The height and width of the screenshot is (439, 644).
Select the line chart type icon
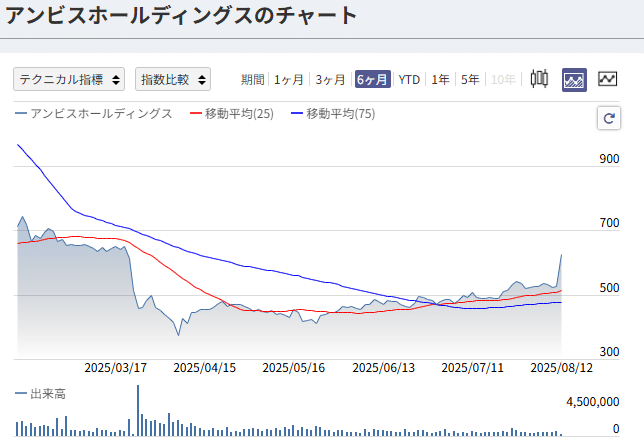[x=607, y=79]
